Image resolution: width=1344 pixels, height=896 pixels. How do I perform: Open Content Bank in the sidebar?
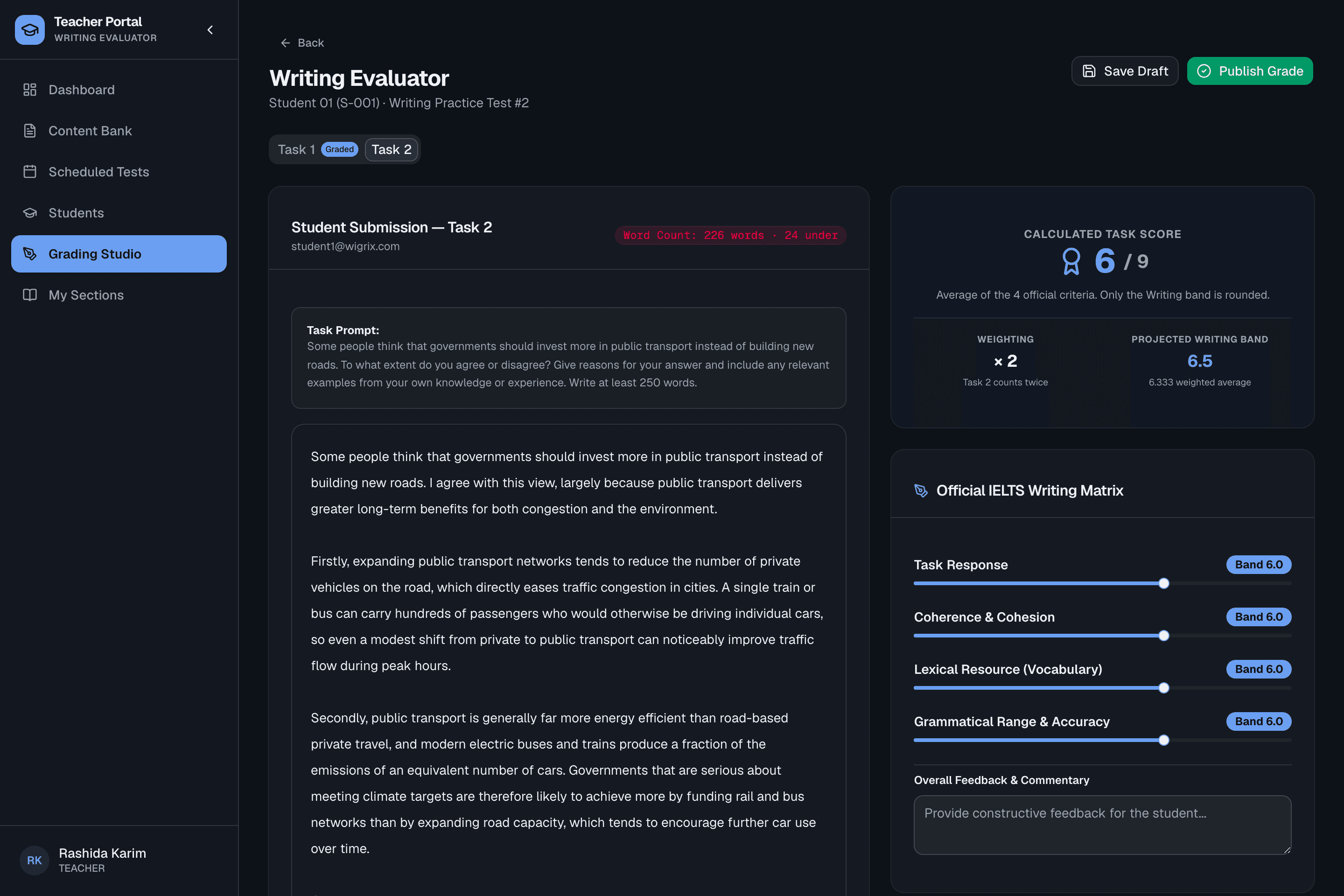[x=119, y=131]
